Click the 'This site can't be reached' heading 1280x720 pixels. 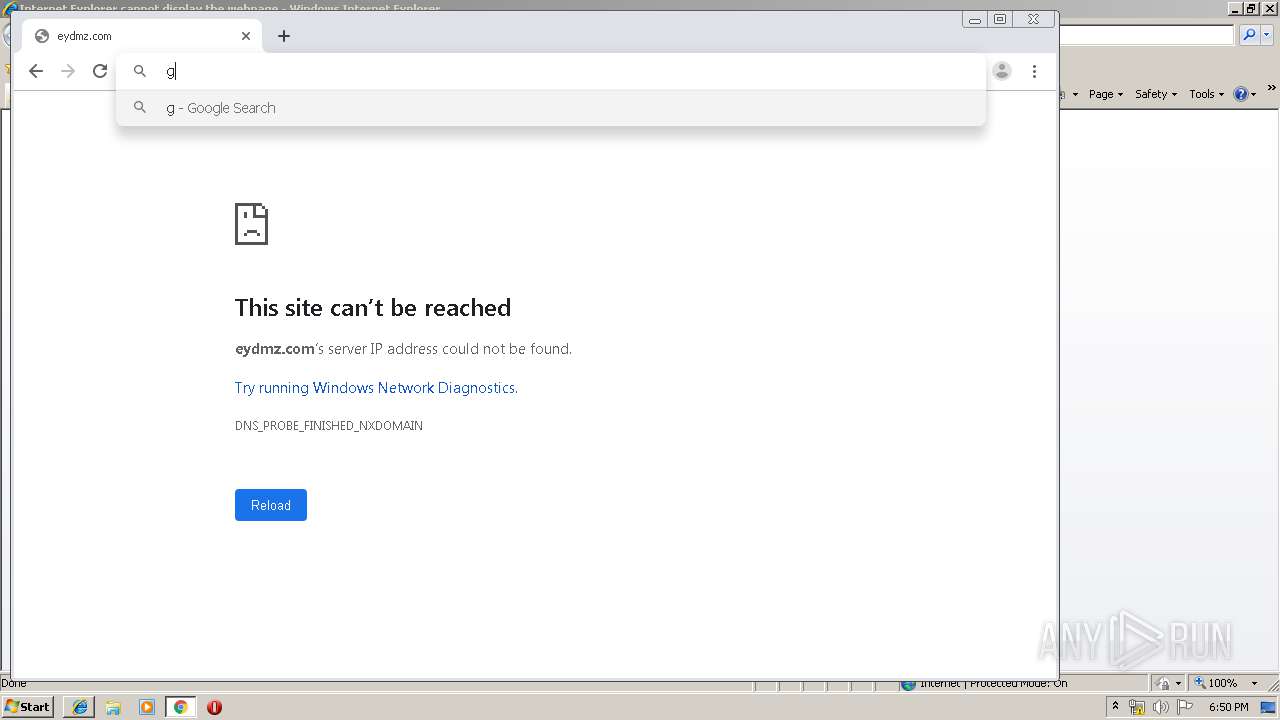[x=373, y=308]
